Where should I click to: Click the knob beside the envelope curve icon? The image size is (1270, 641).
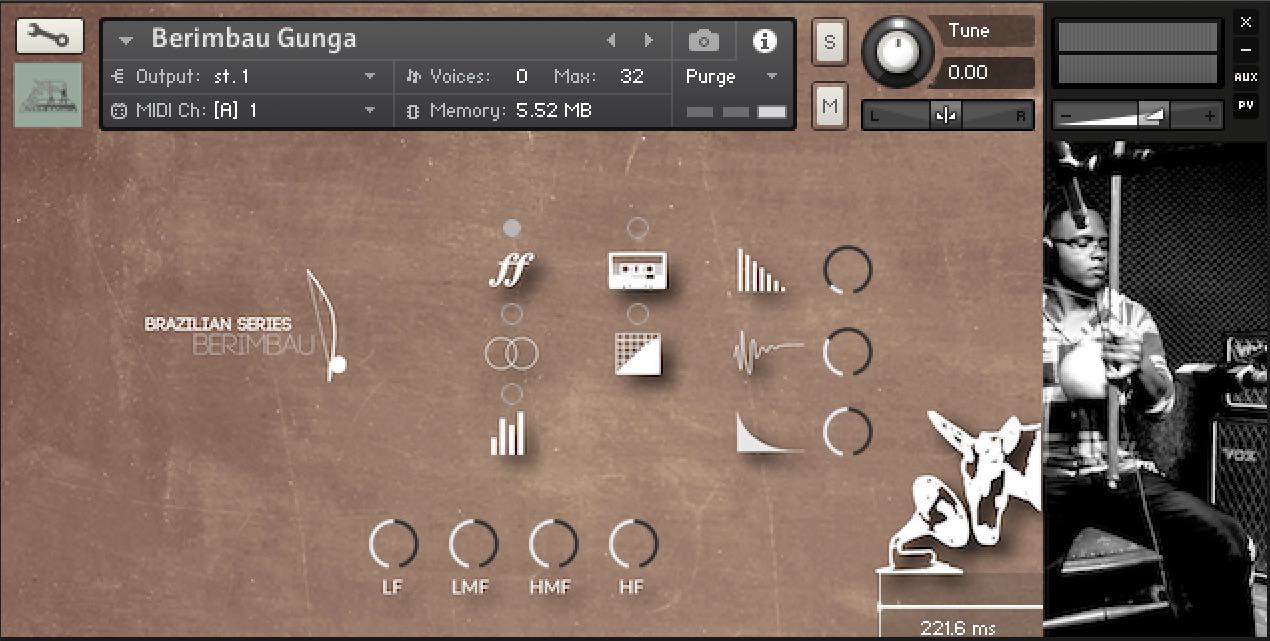tap(848, 432)
